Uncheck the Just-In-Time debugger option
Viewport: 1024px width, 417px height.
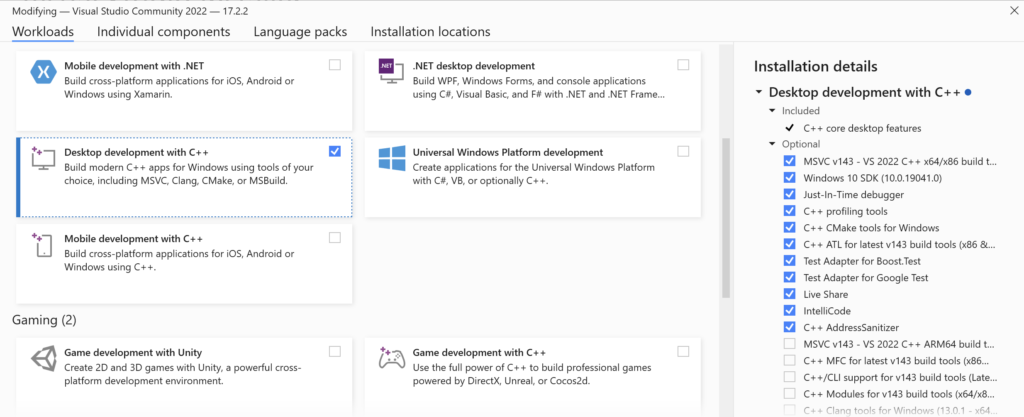coord(790,194)
